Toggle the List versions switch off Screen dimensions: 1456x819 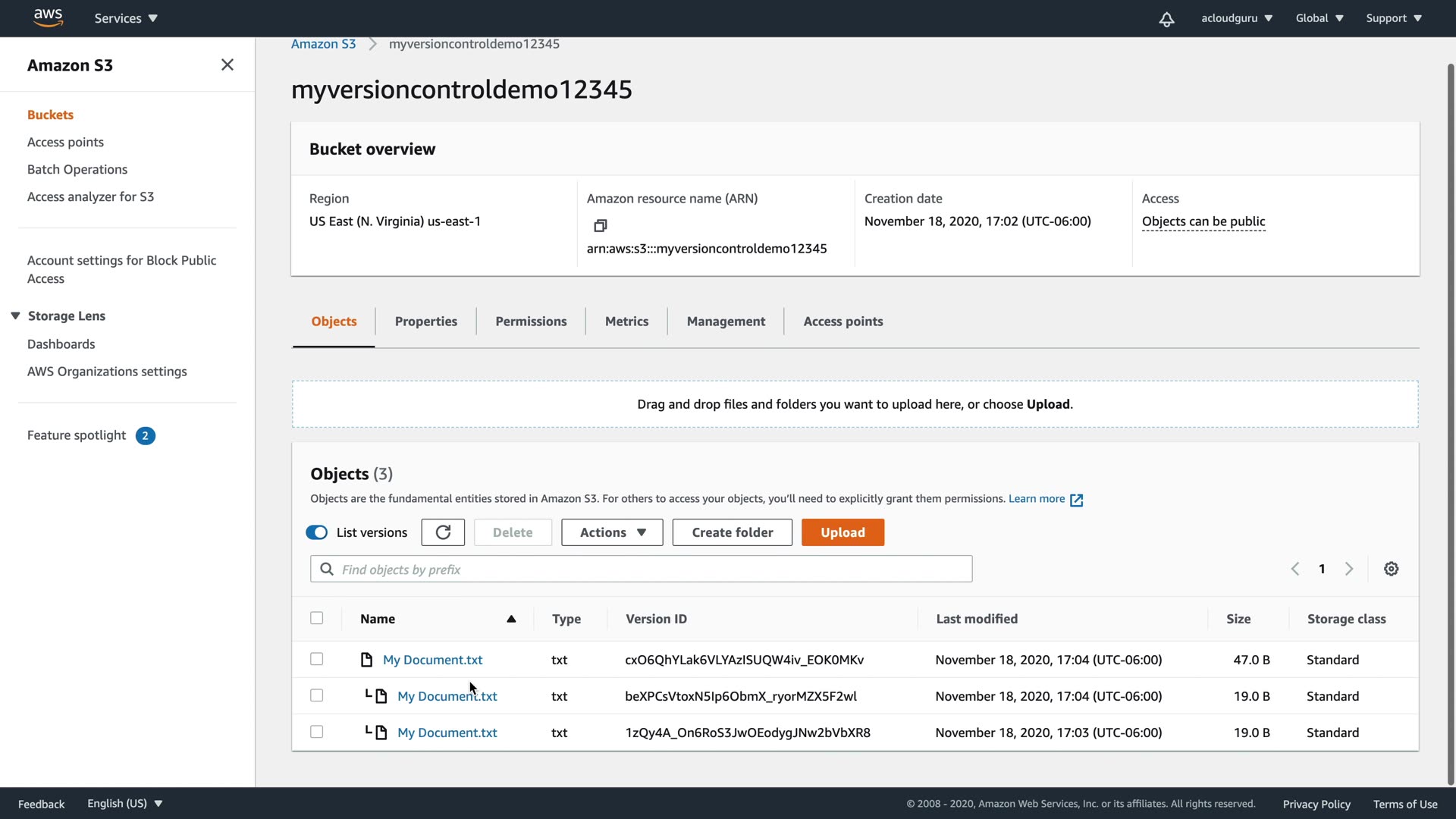pos(317,532)
